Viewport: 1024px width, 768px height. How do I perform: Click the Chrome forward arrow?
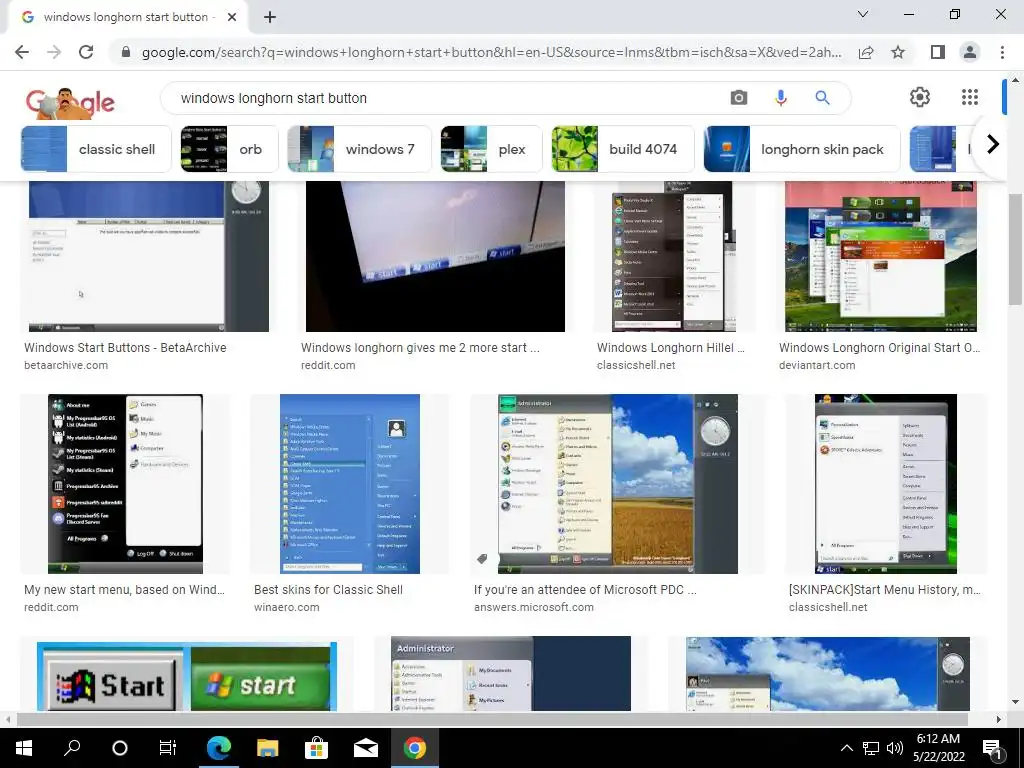click(54, 52)
